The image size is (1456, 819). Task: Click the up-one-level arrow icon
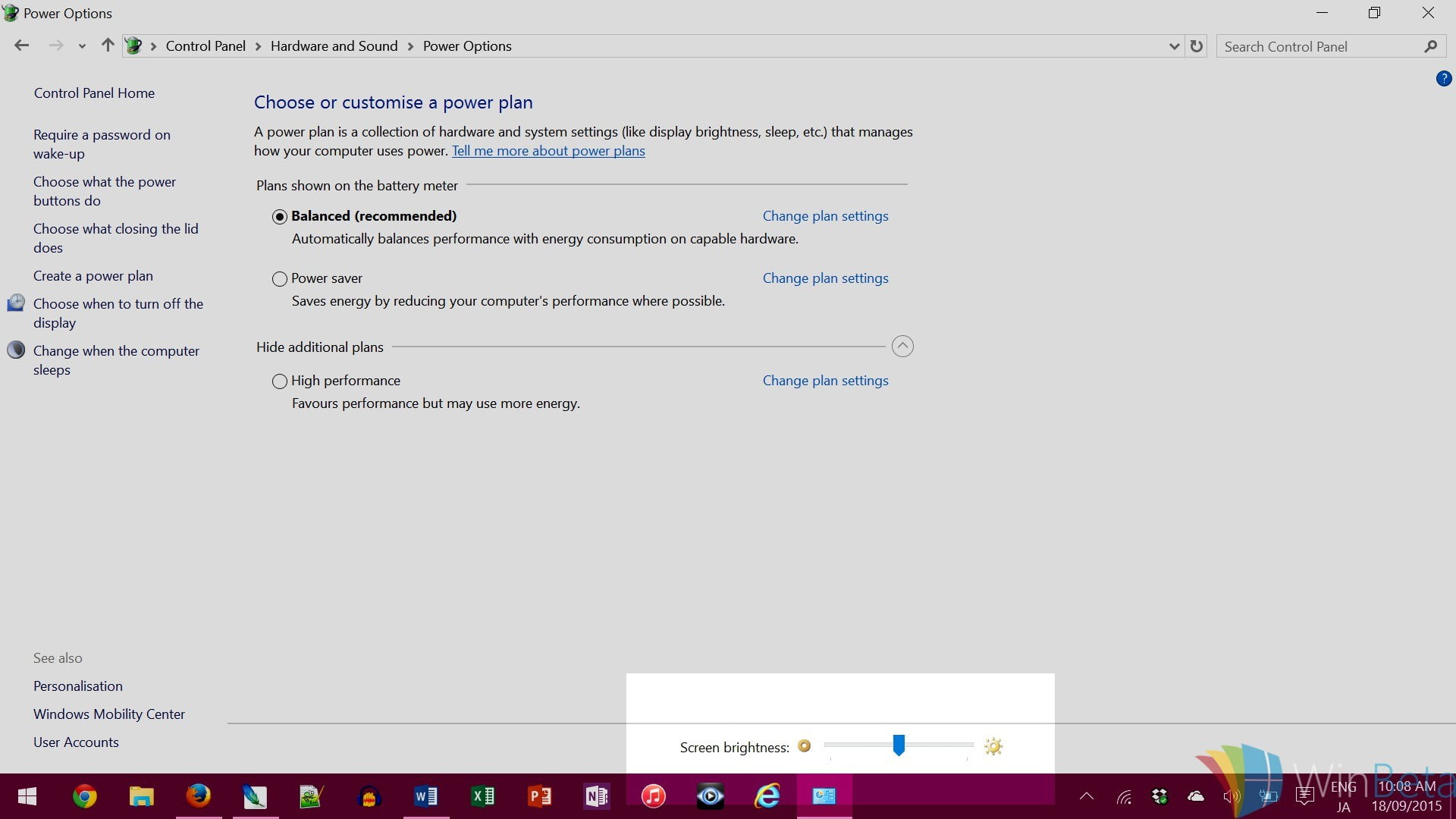[108, 46]
